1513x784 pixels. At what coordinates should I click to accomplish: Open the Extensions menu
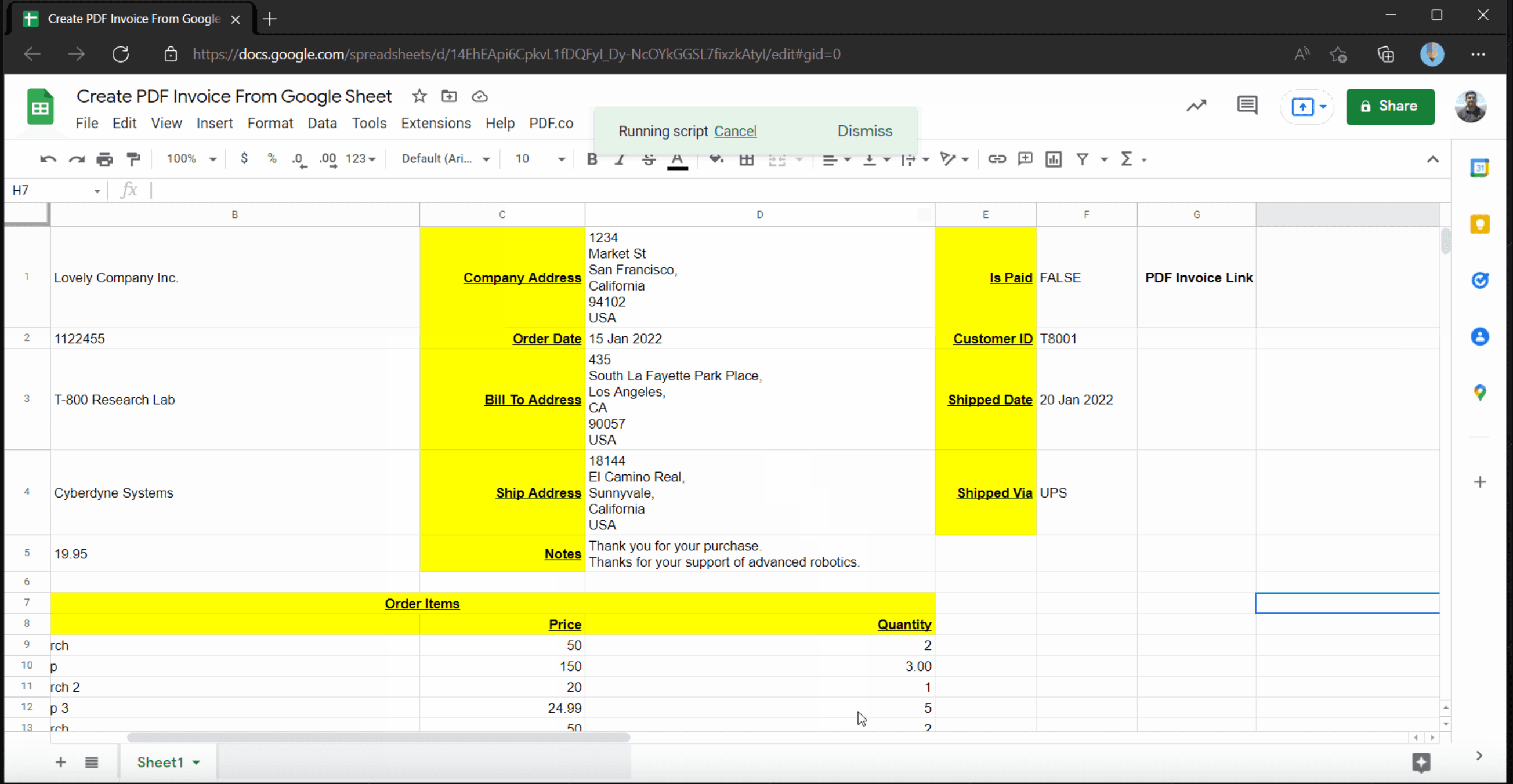pos(436,123)
